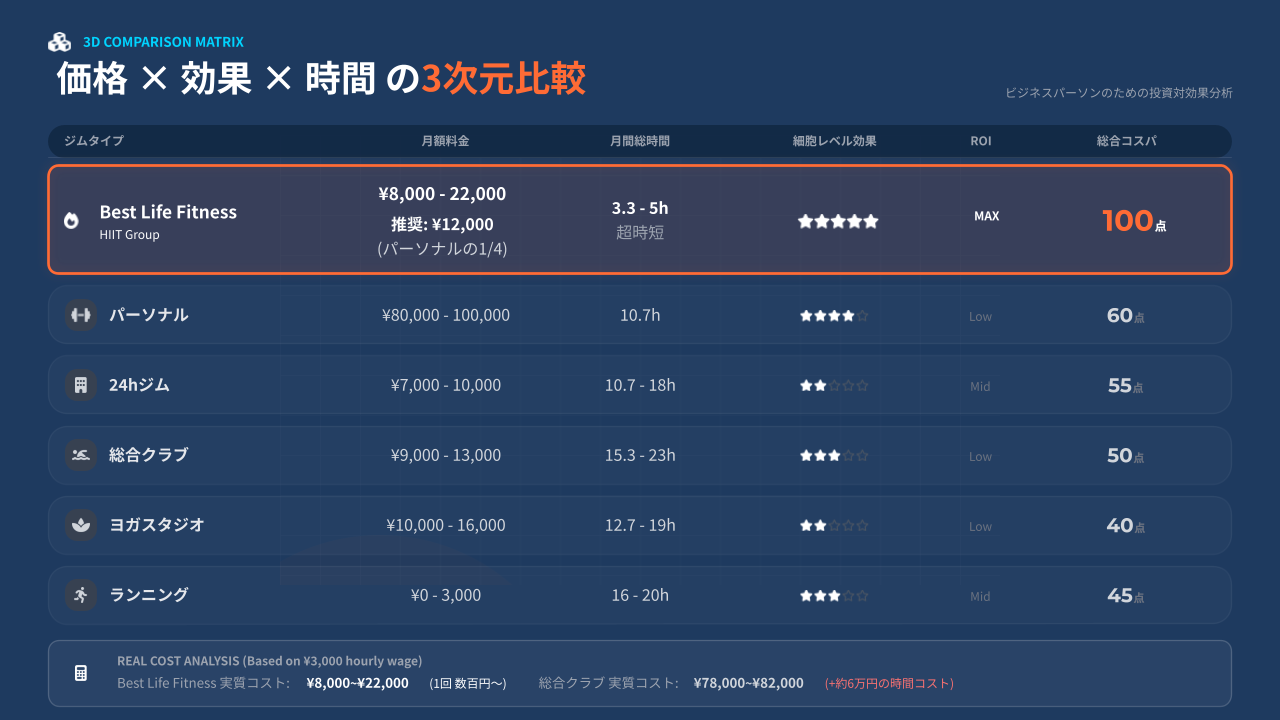
Task: Click the 100点 score for Best Life Fitness
Action: coord(1133,220)
